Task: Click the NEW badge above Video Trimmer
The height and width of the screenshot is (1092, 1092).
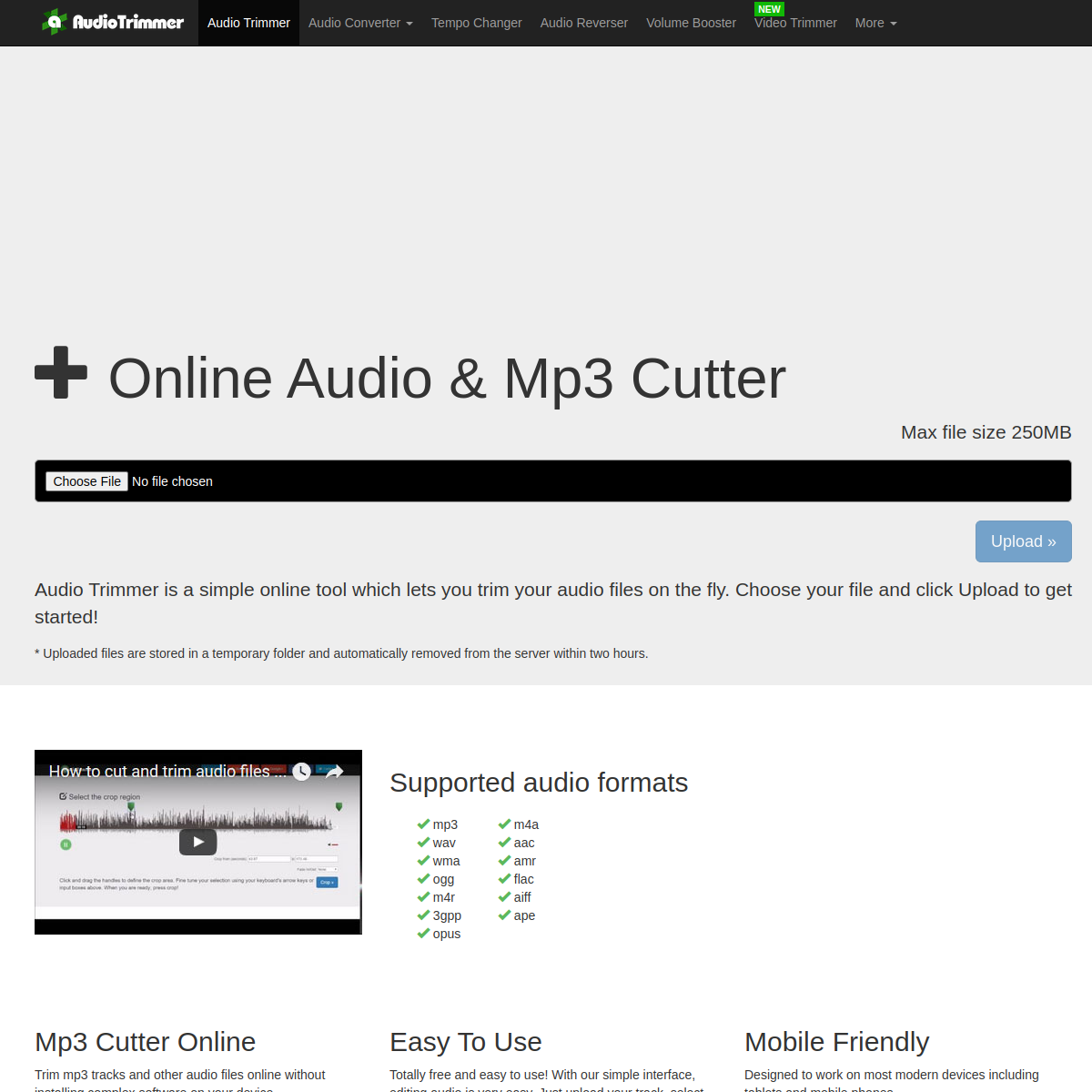Action: (x=769, y=9)
